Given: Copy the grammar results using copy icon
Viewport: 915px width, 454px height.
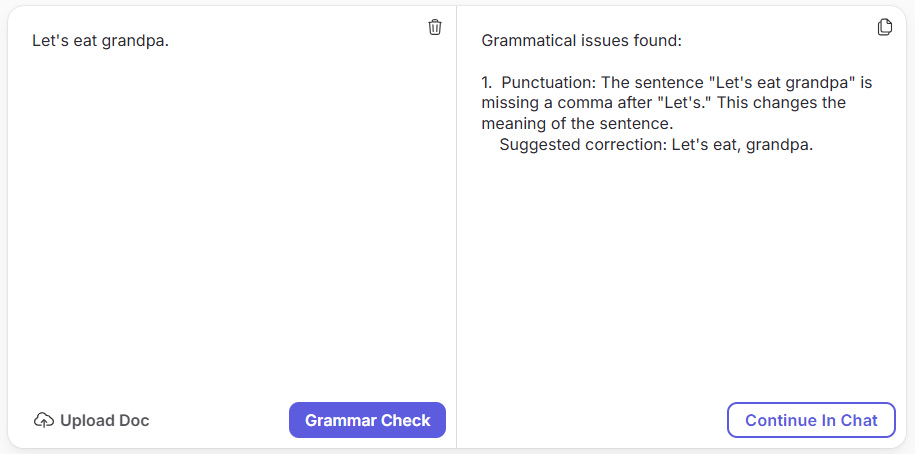Looking at the screenshot, I should point(885,27).
